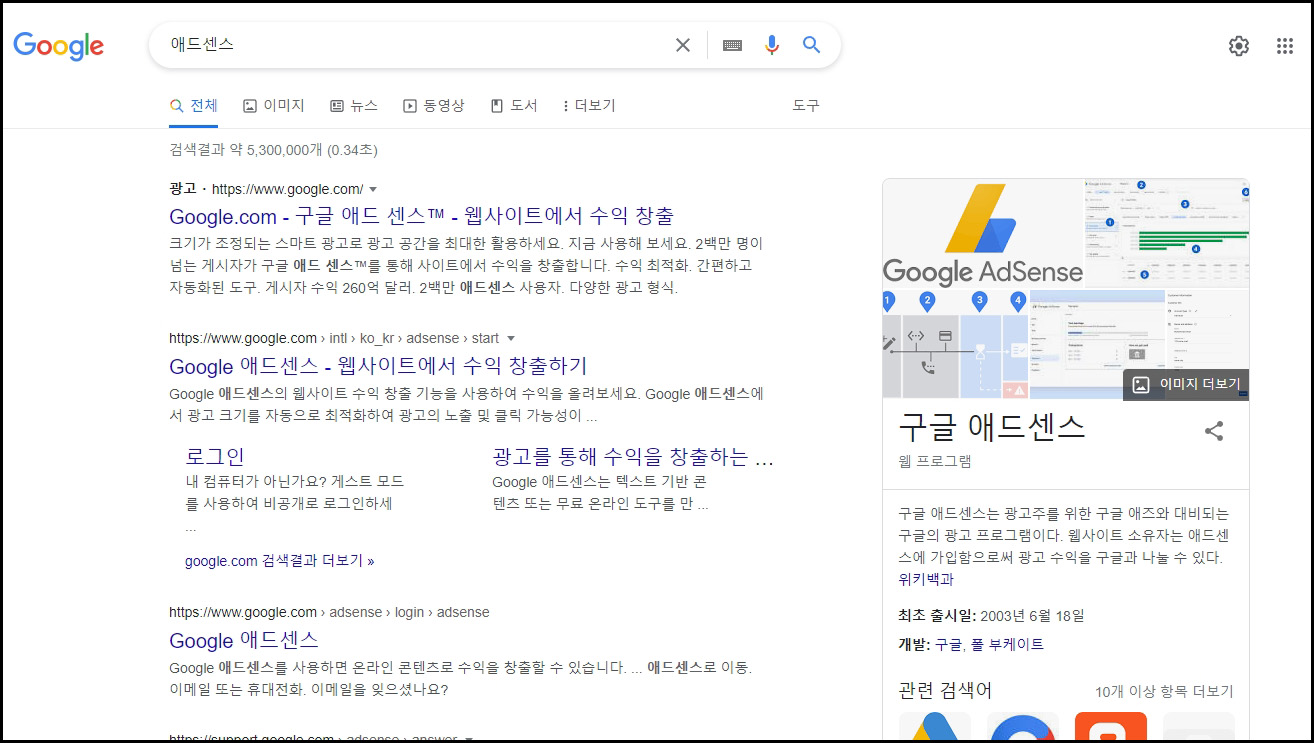Click the 폴 부케이트 link

coord(1007,645)
